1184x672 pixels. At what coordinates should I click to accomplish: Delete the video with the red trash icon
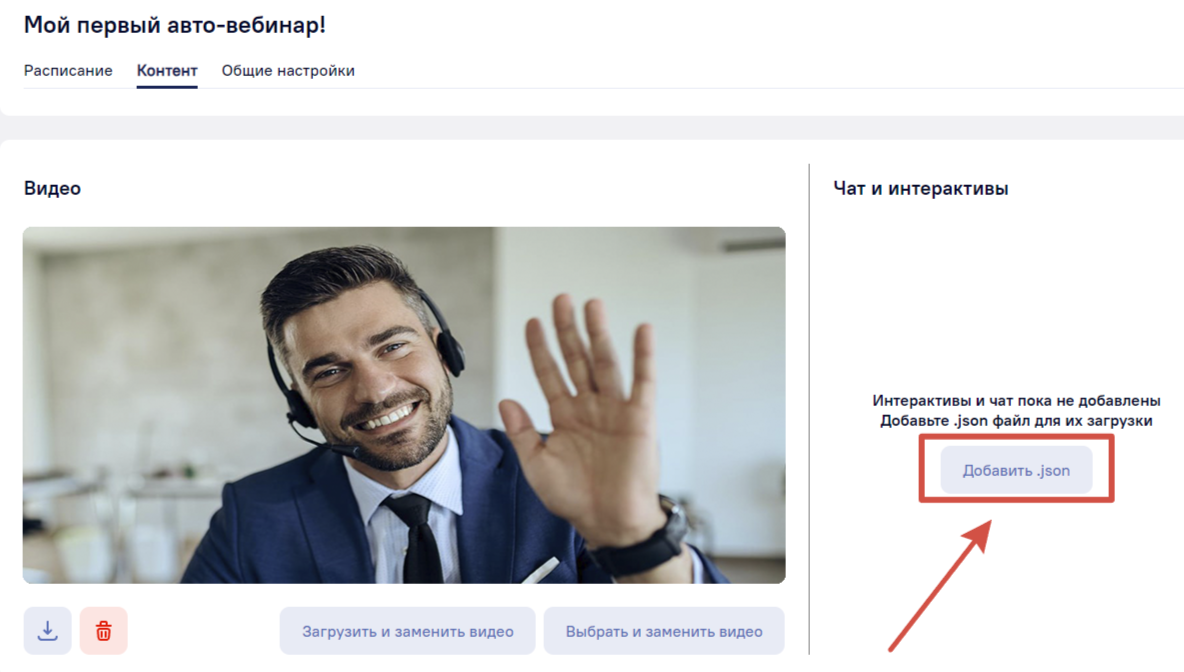pyautogui.click(x=103, y=630)
